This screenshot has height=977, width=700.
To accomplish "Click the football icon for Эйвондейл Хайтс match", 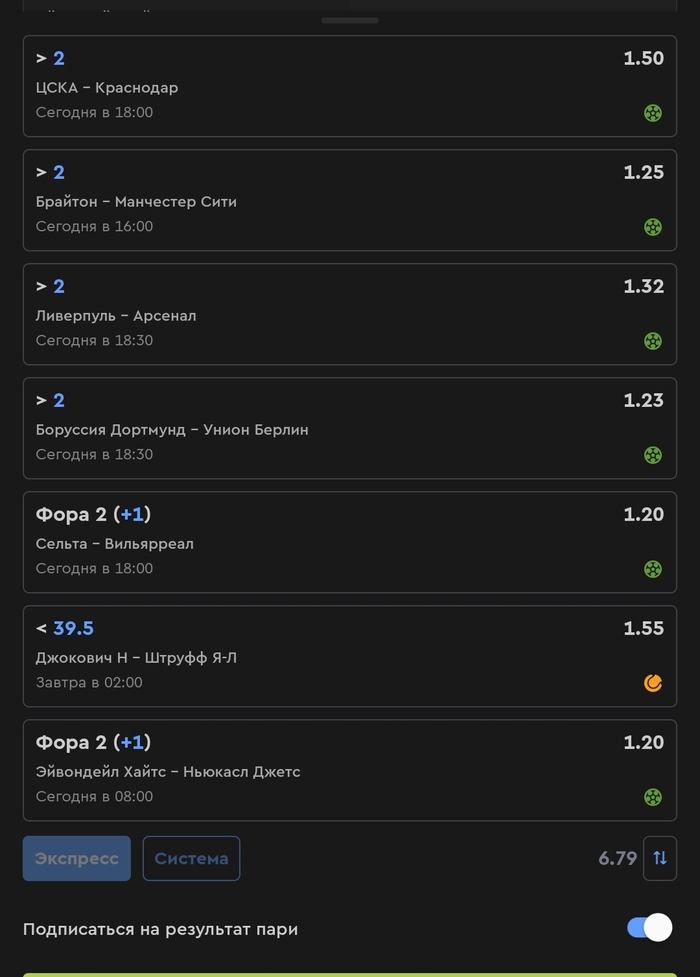I will tap(653, 798).
